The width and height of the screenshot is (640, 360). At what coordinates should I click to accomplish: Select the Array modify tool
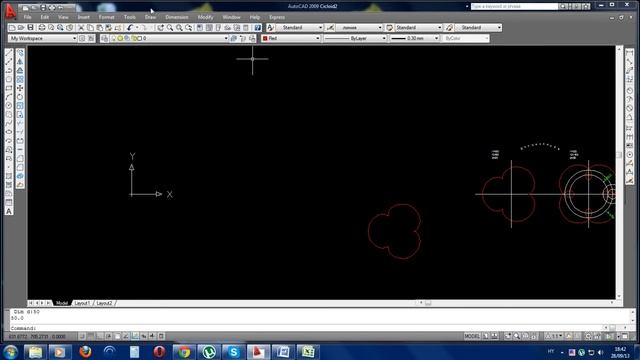(x=20, y=80)
